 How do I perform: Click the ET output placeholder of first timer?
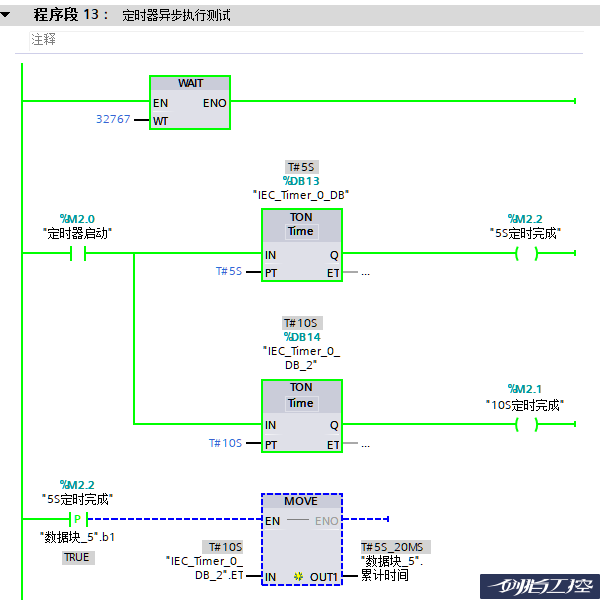(366, 272)
